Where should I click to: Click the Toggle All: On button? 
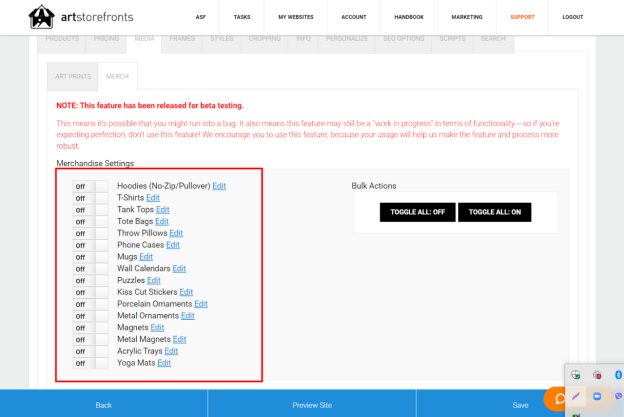(x=495, y=212)
